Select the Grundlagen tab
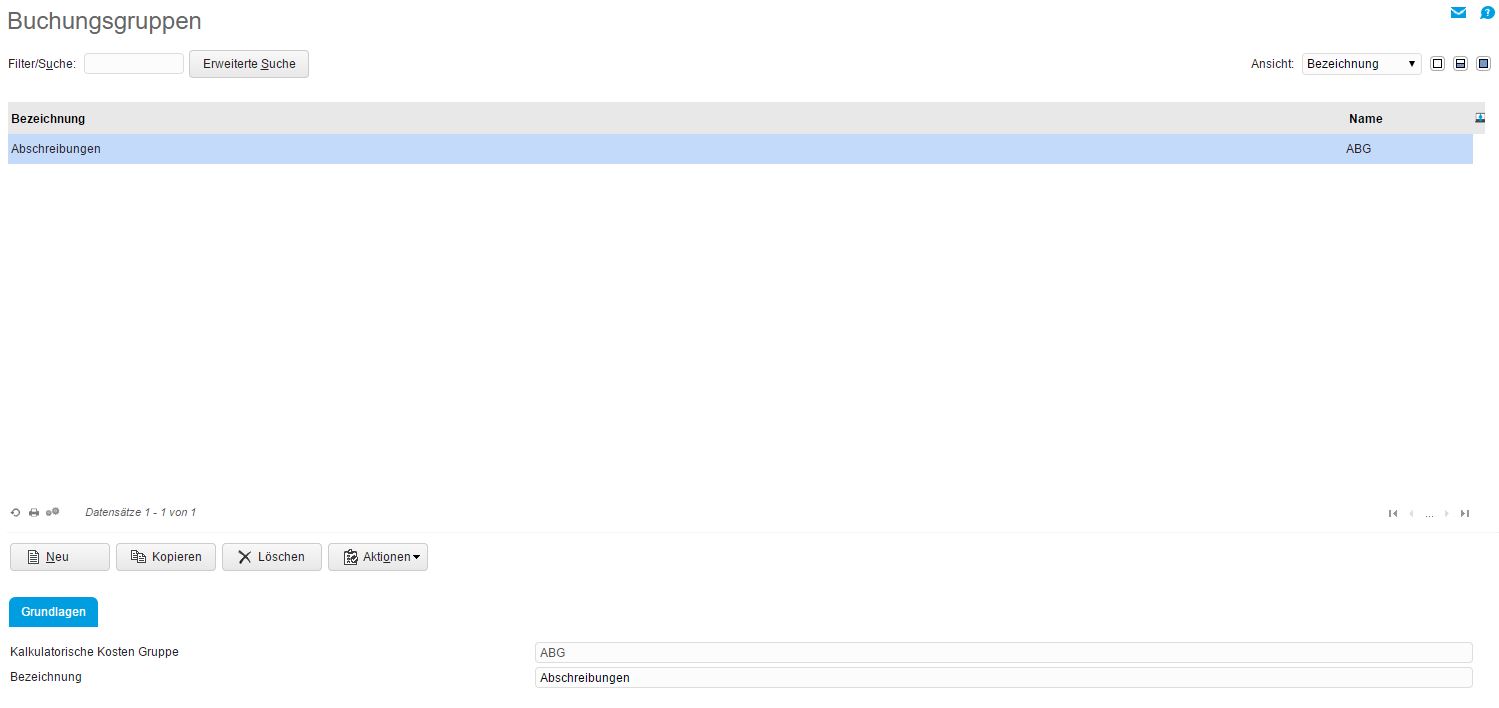This screenshot has height=708, width=1499. [53, 612]
